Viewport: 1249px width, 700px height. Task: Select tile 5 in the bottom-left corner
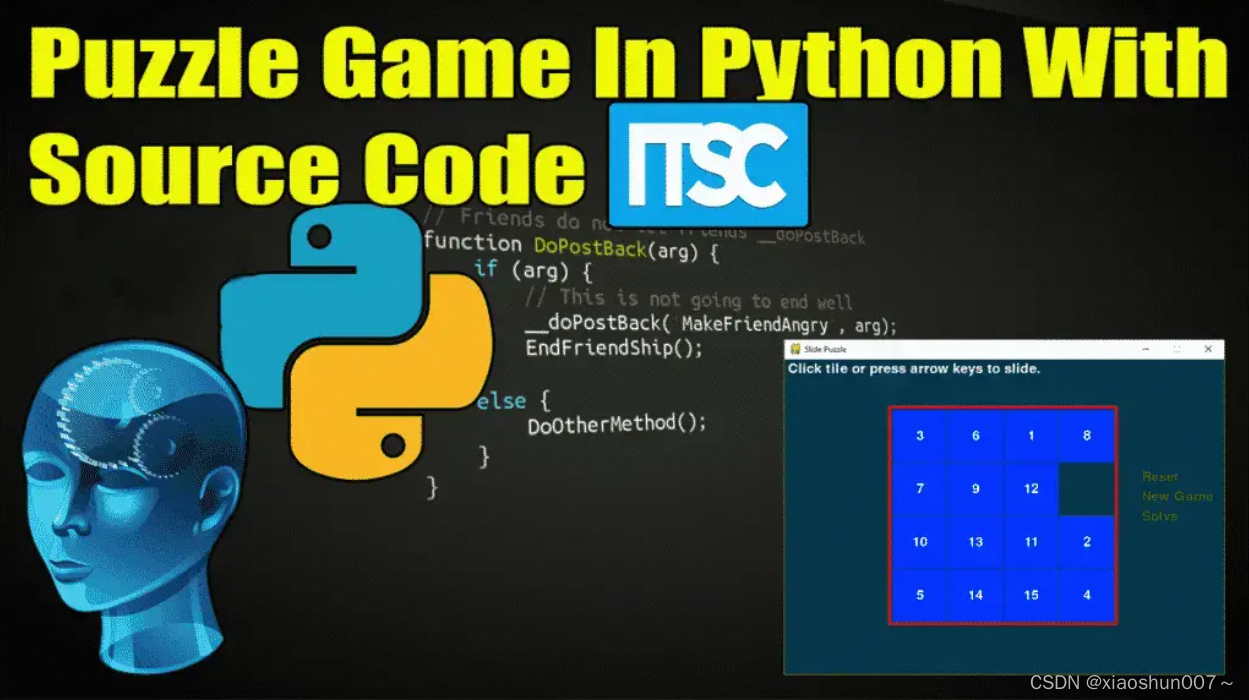click(x=919, y=595)
